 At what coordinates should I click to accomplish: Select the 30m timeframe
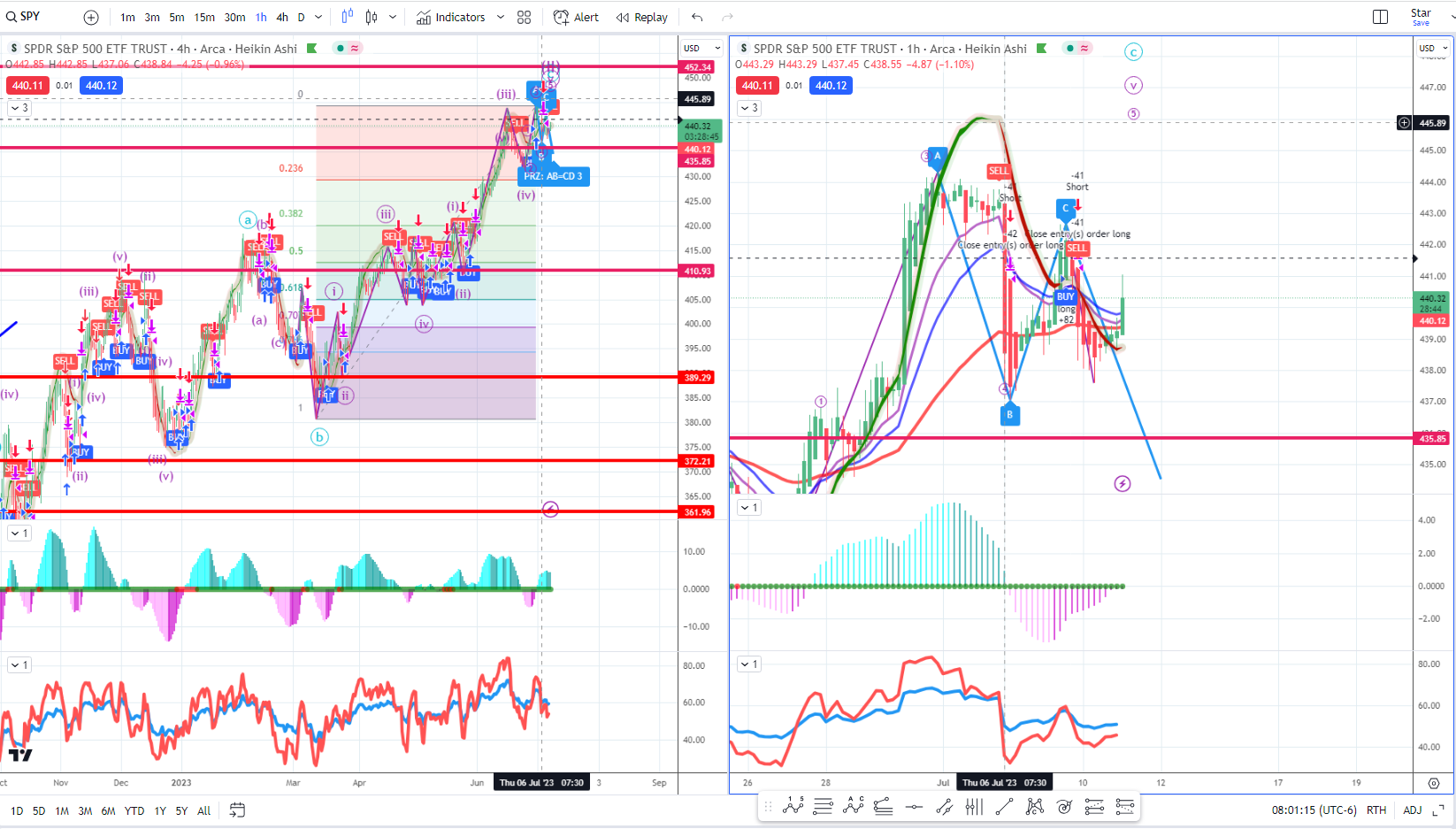(x=234, y=18)
